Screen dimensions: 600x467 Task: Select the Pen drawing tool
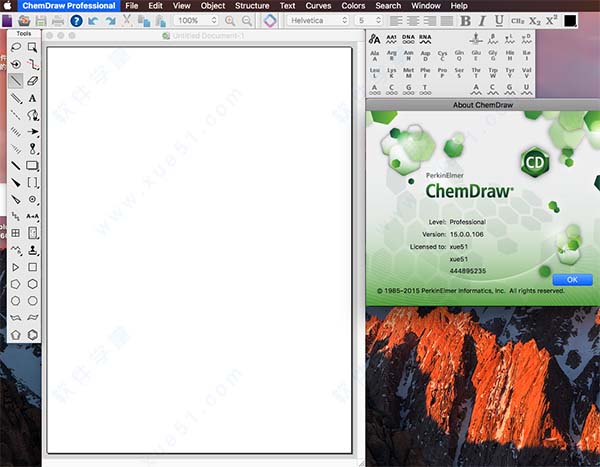(x=33, y=115)
